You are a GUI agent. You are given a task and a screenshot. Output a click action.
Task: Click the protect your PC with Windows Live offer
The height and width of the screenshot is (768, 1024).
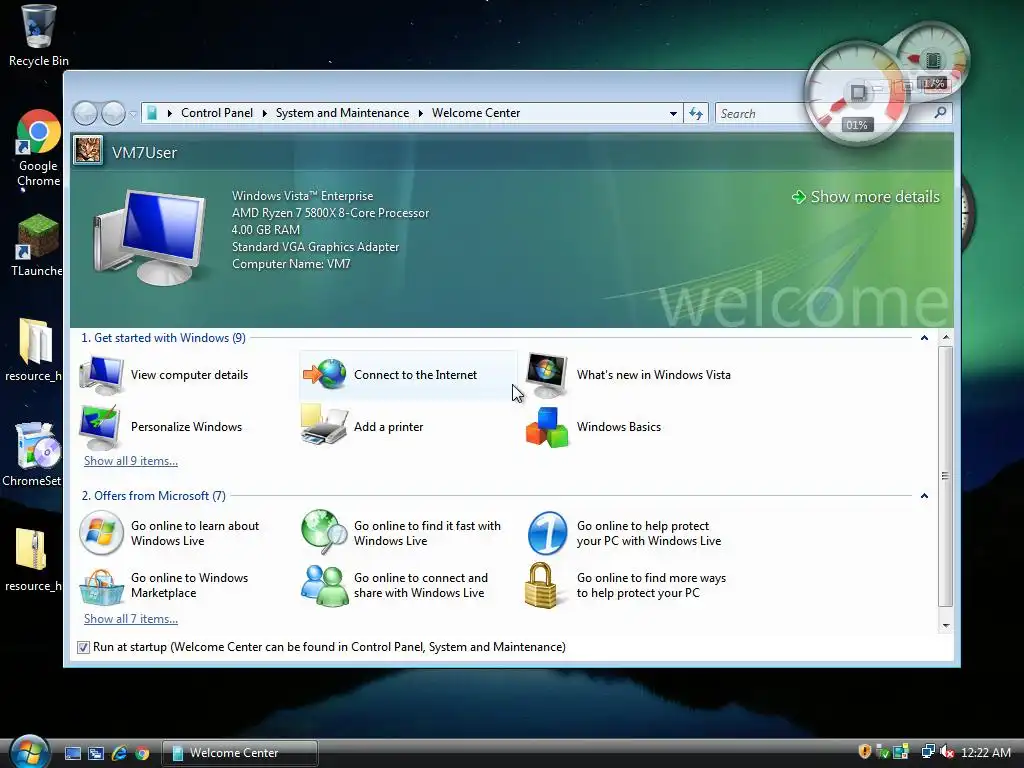624,533
